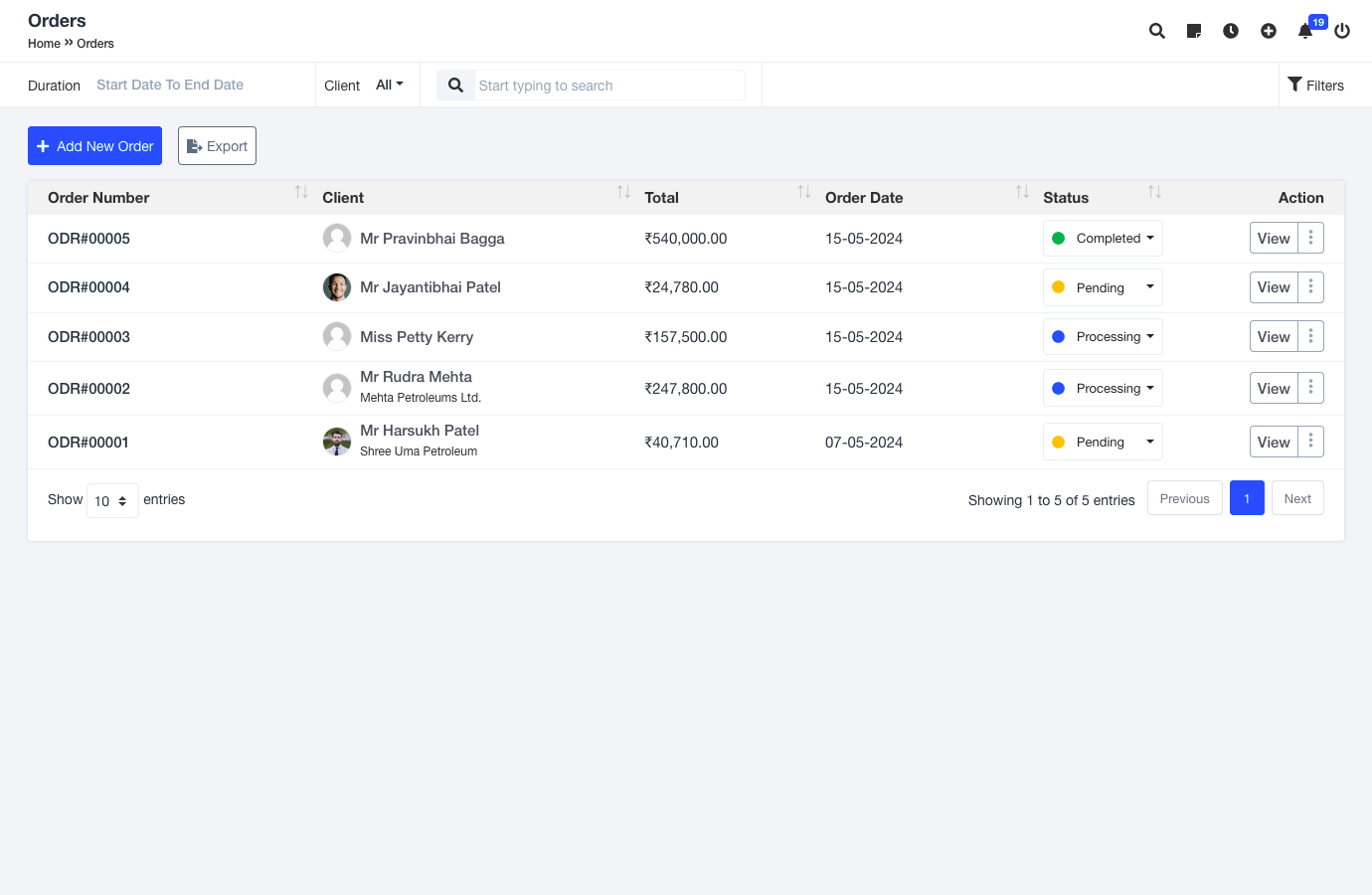
Task: Open notifications bell with 19 badge
Action: click(1305, 31)
